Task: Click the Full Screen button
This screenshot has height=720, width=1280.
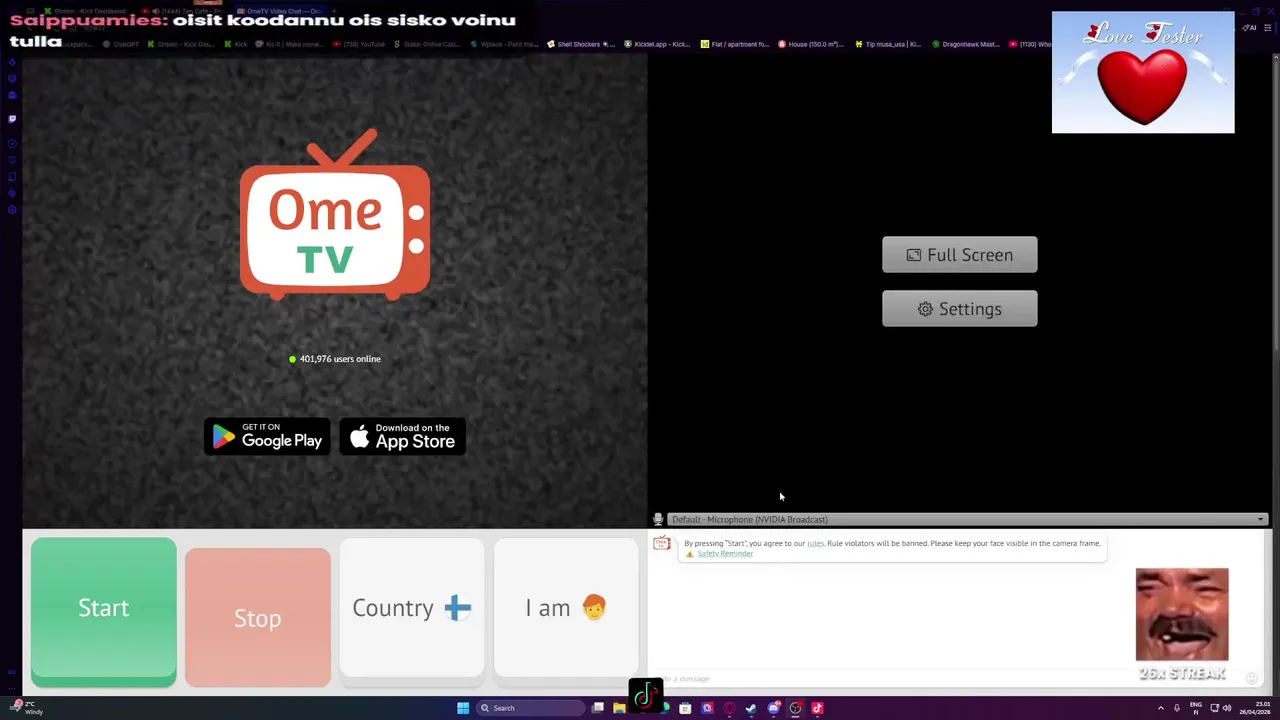Action: point(959,255)
